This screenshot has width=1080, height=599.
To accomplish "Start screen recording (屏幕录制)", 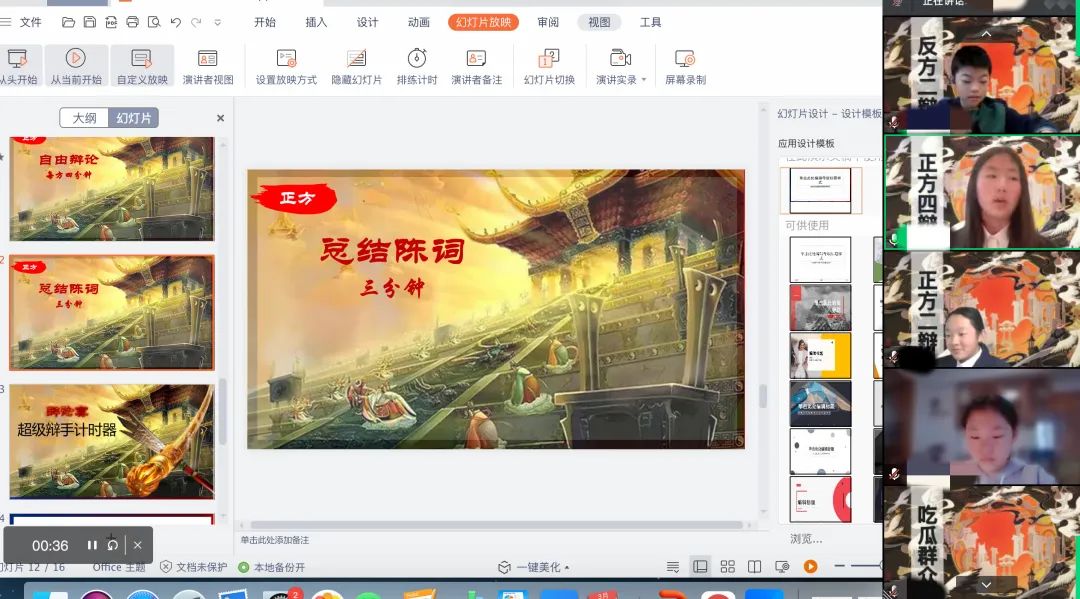I will (x=685, y=66).
